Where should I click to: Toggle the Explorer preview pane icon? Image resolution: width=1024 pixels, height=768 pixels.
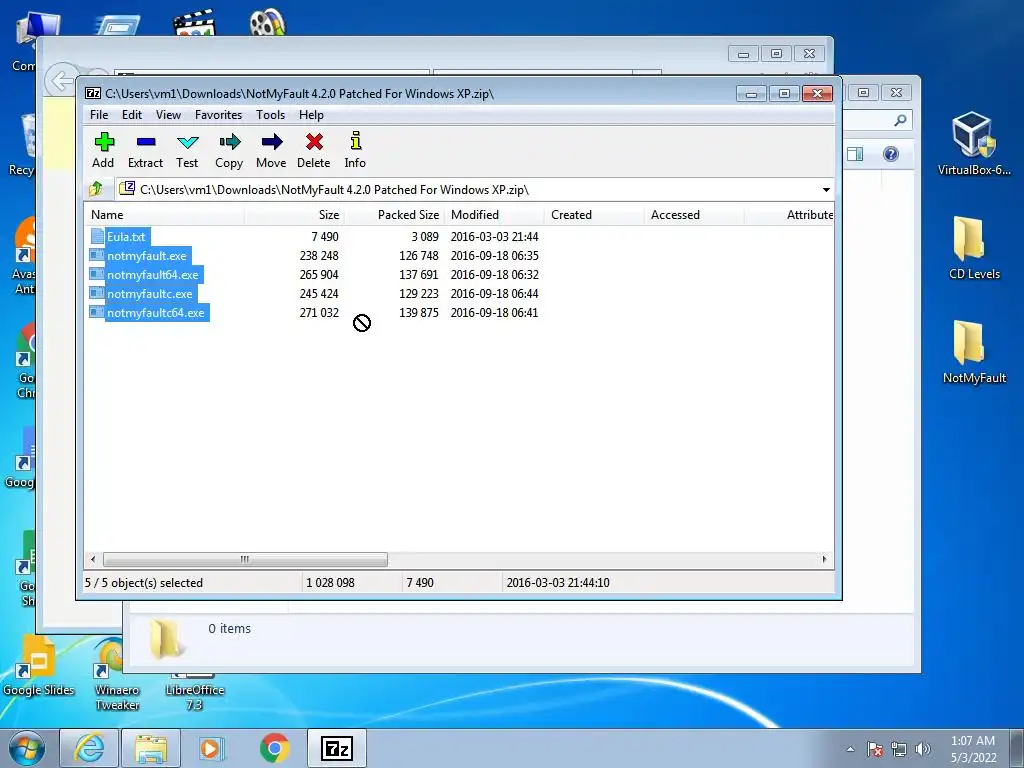coord(855,154)
